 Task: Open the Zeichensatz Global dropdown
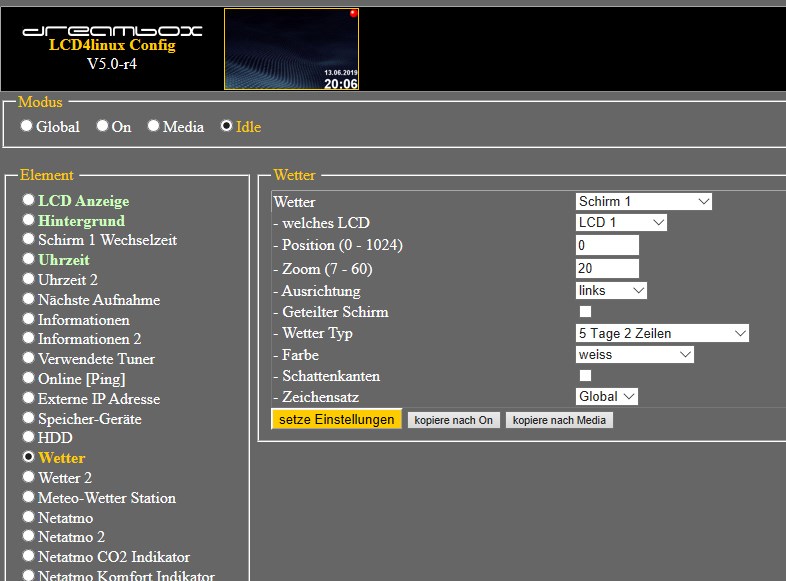point(606,397)
